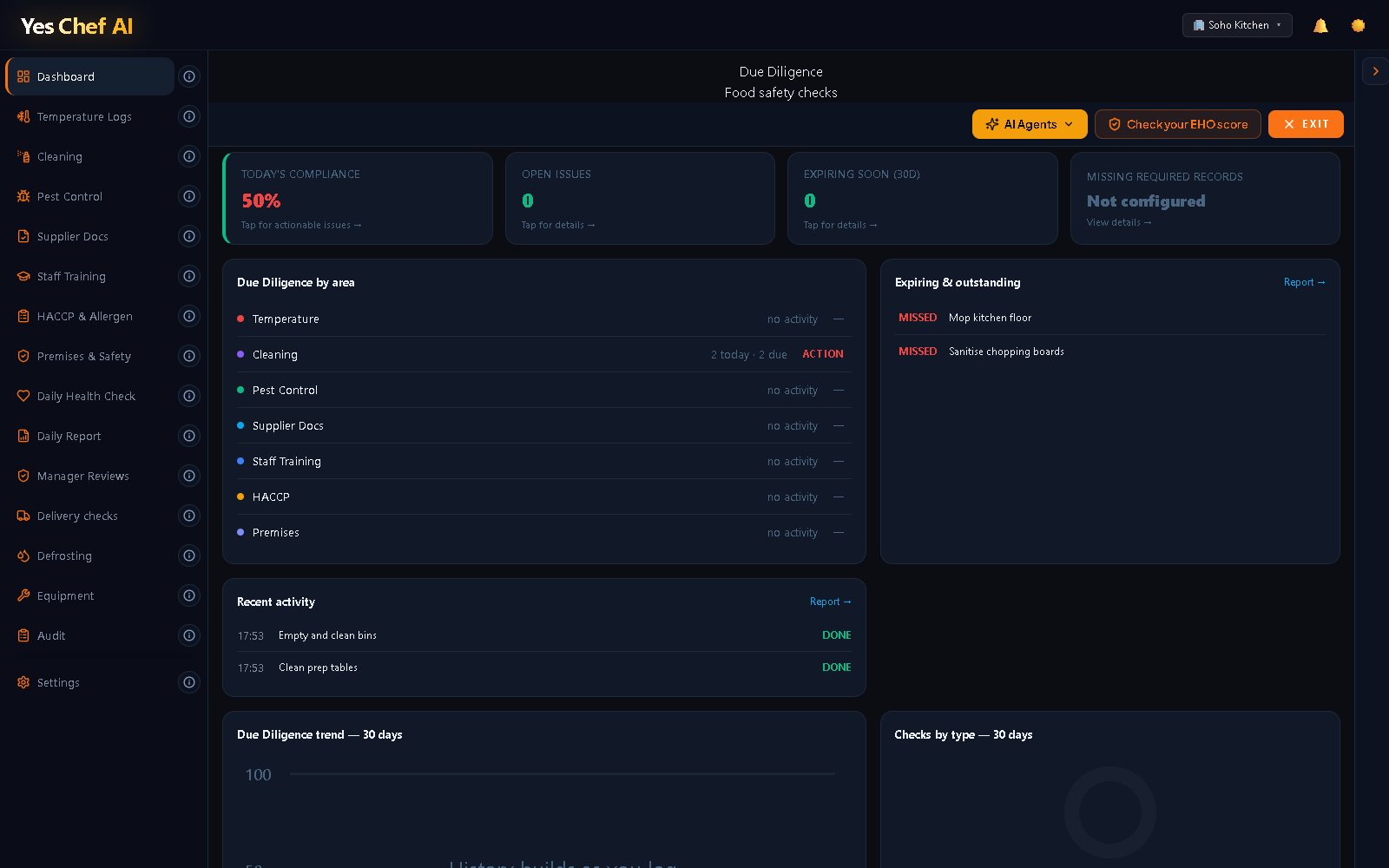Open Supplier Docs in the sidebar
This screenshot has width=1389, height=868.
click(90, 236)
